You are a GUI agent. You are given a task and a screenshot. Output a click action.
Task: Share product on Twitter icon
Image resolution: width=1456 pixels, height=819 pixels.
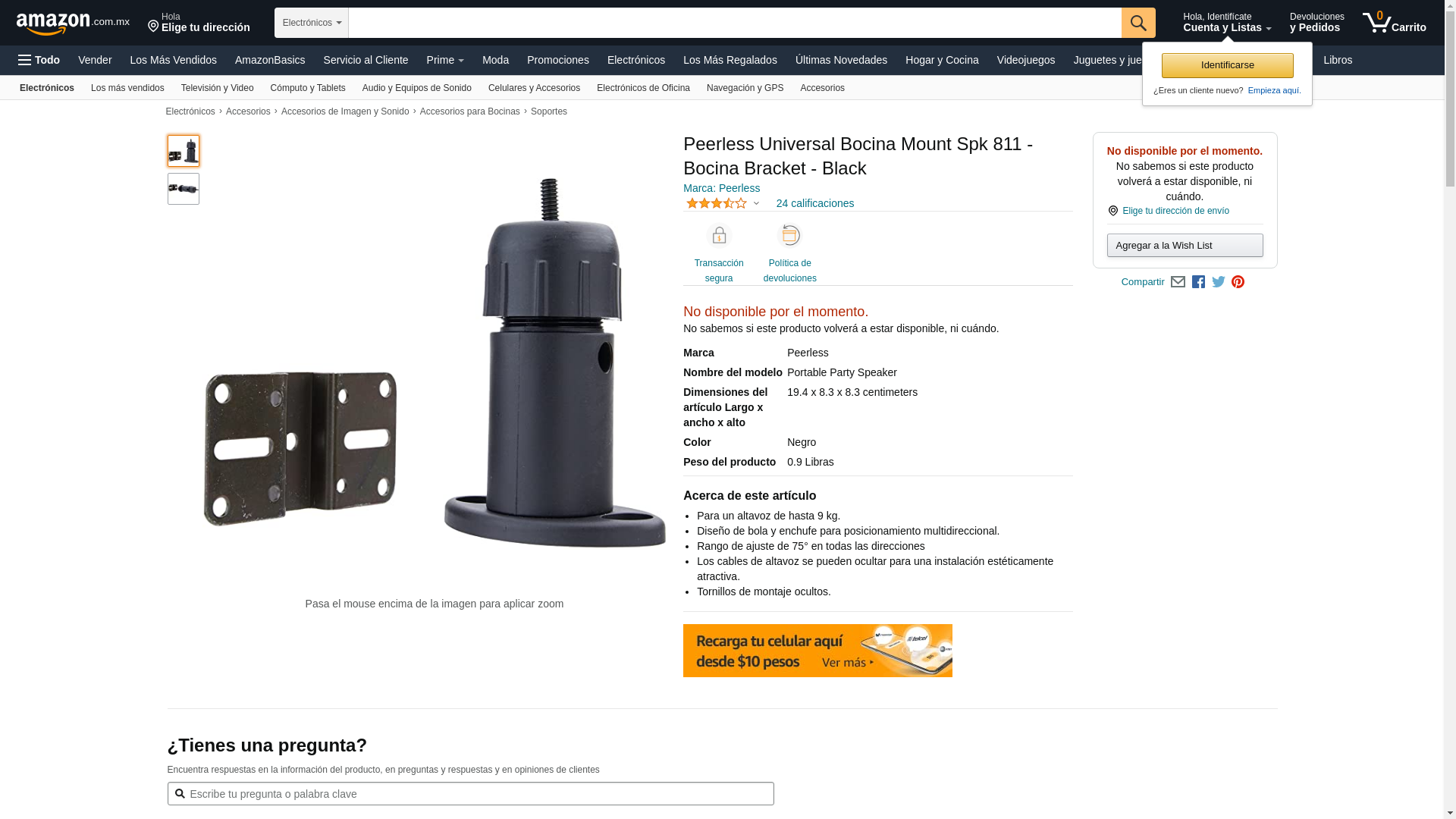1219,282
